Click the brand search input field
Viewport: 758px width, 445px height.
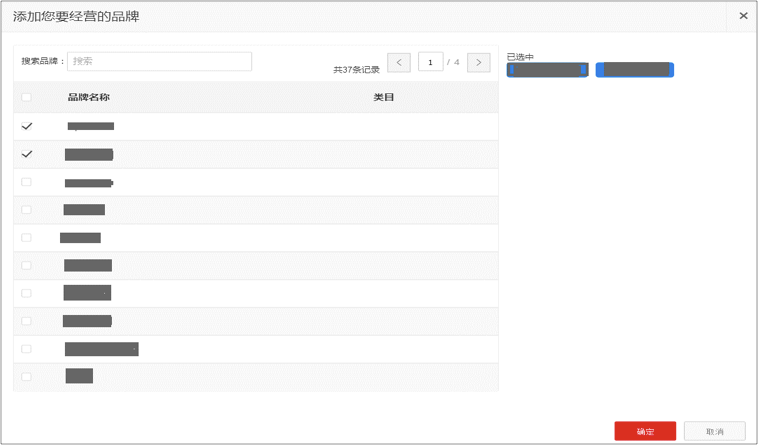coord(159,61)
